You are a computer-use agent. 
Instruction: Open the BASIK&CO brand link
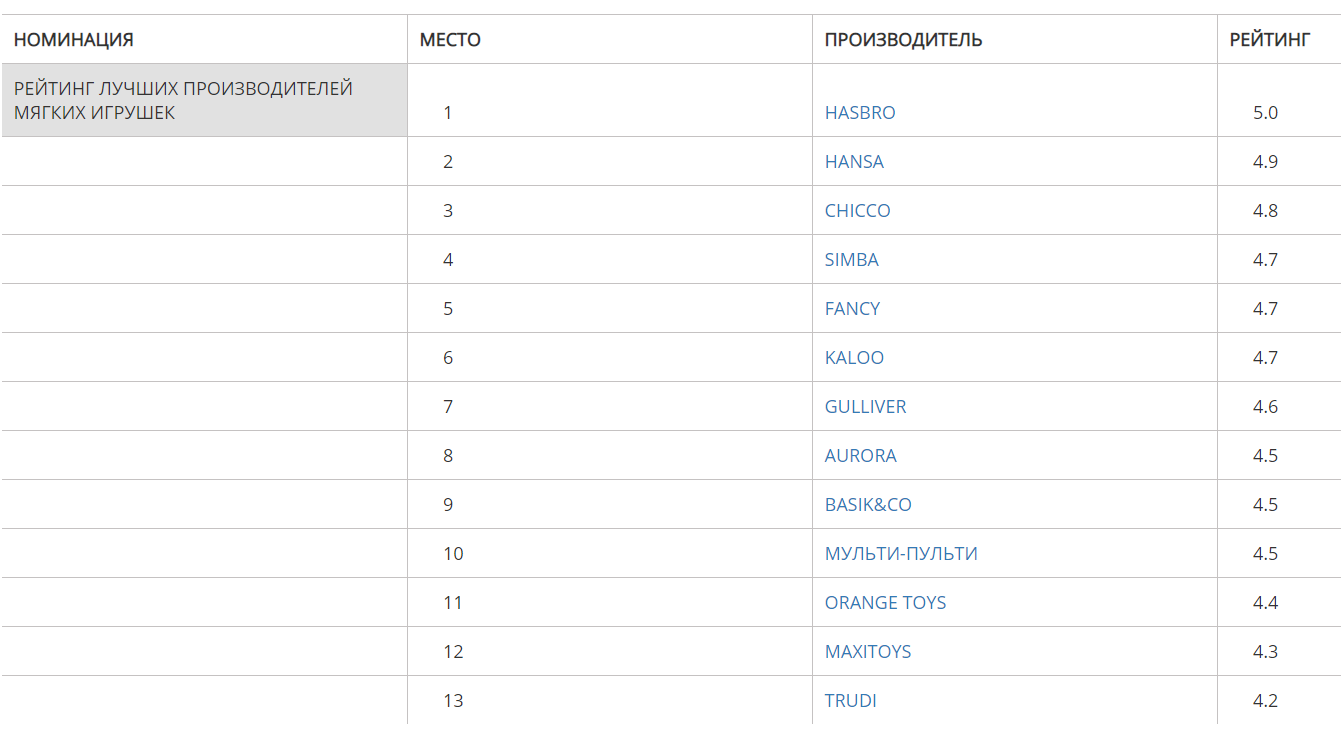click(x=868, y=505)
